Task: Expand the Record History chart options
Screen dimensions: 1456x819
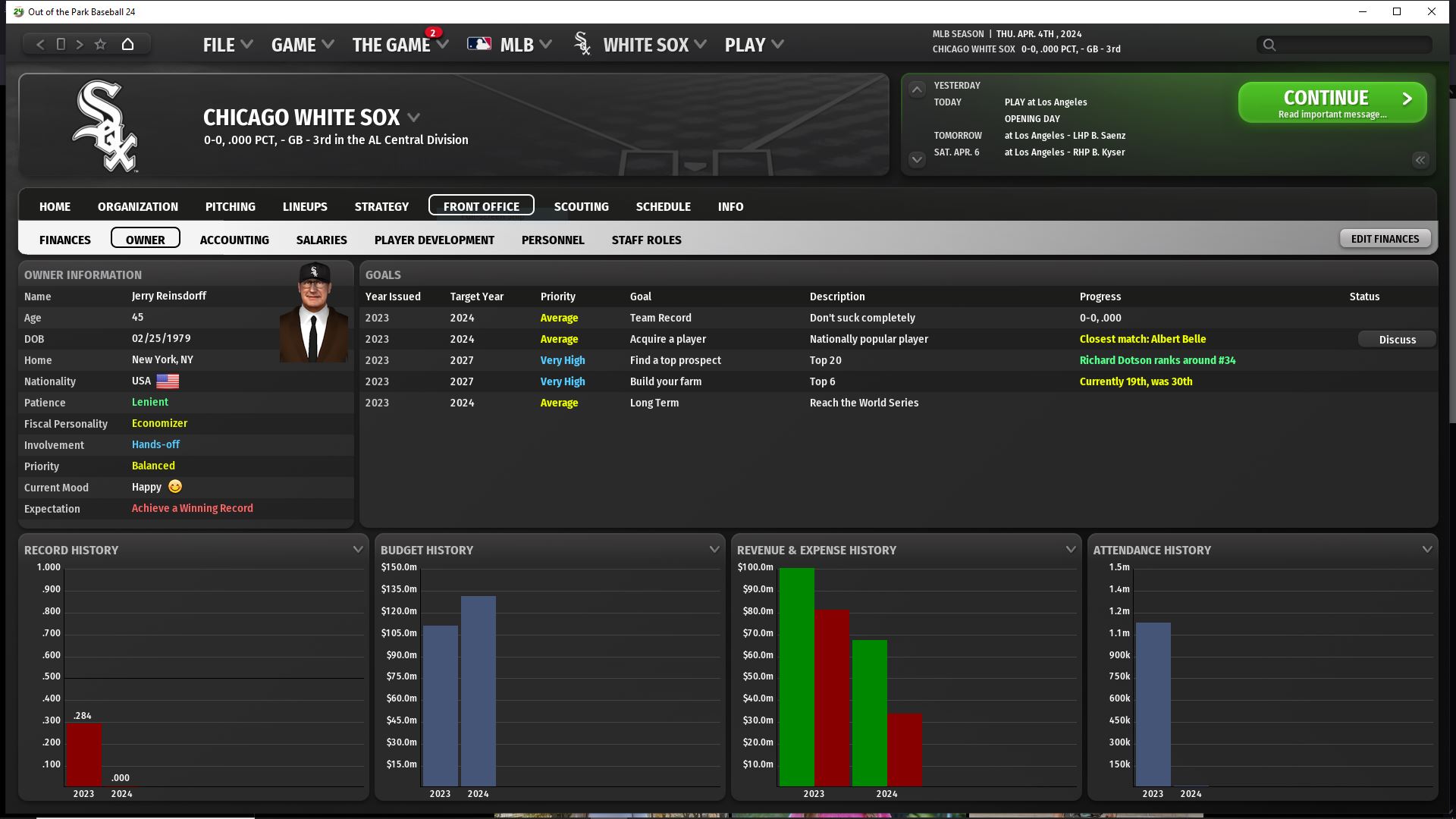Action: (x=358, y=550)
